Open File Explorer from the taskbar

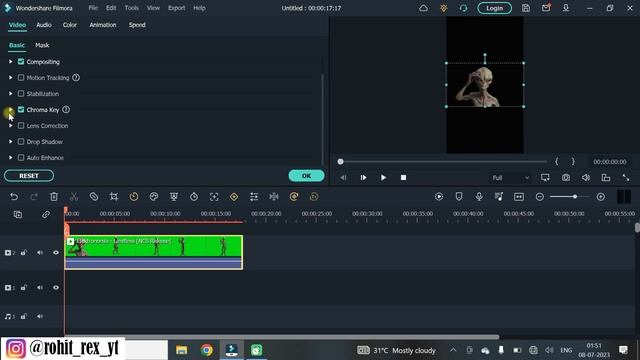pyautogui.click(x=182, y=350)
